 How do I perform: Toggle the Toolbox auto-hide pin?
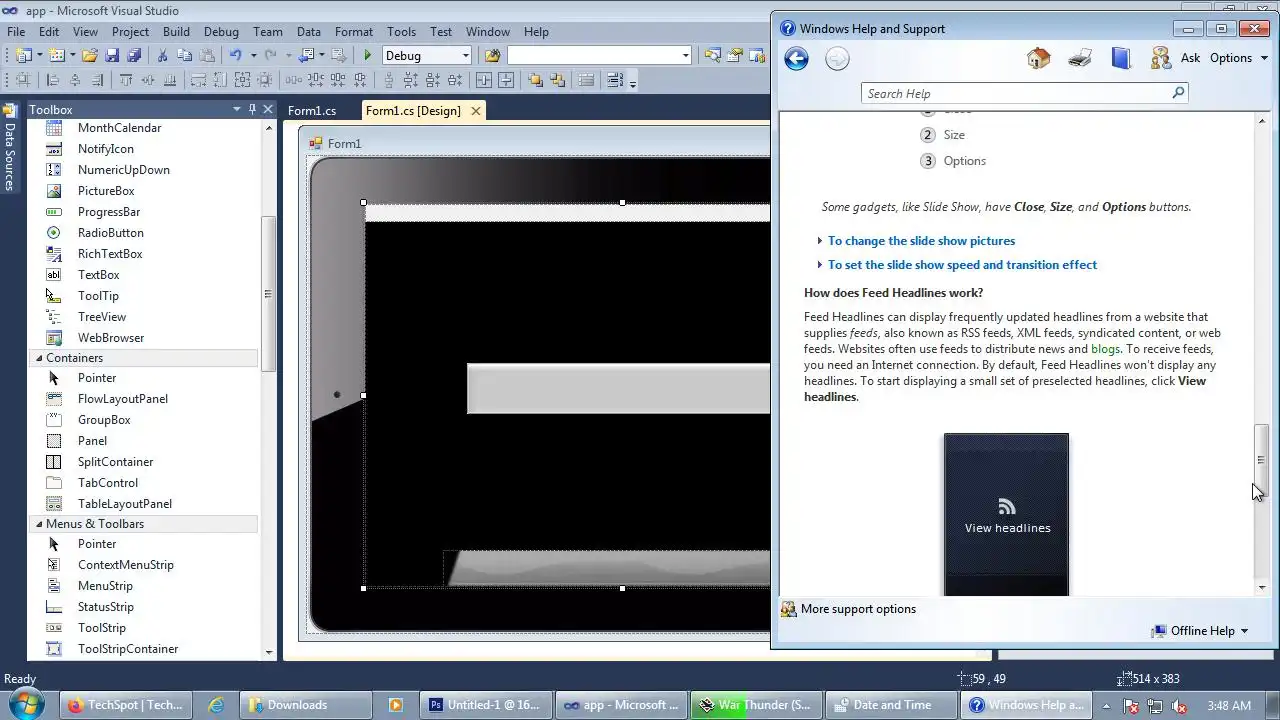click(x=252, y=109)
